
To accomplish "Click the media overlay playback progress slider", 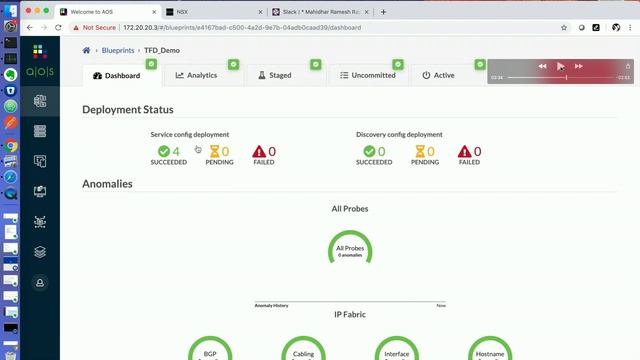I will 561,77.
